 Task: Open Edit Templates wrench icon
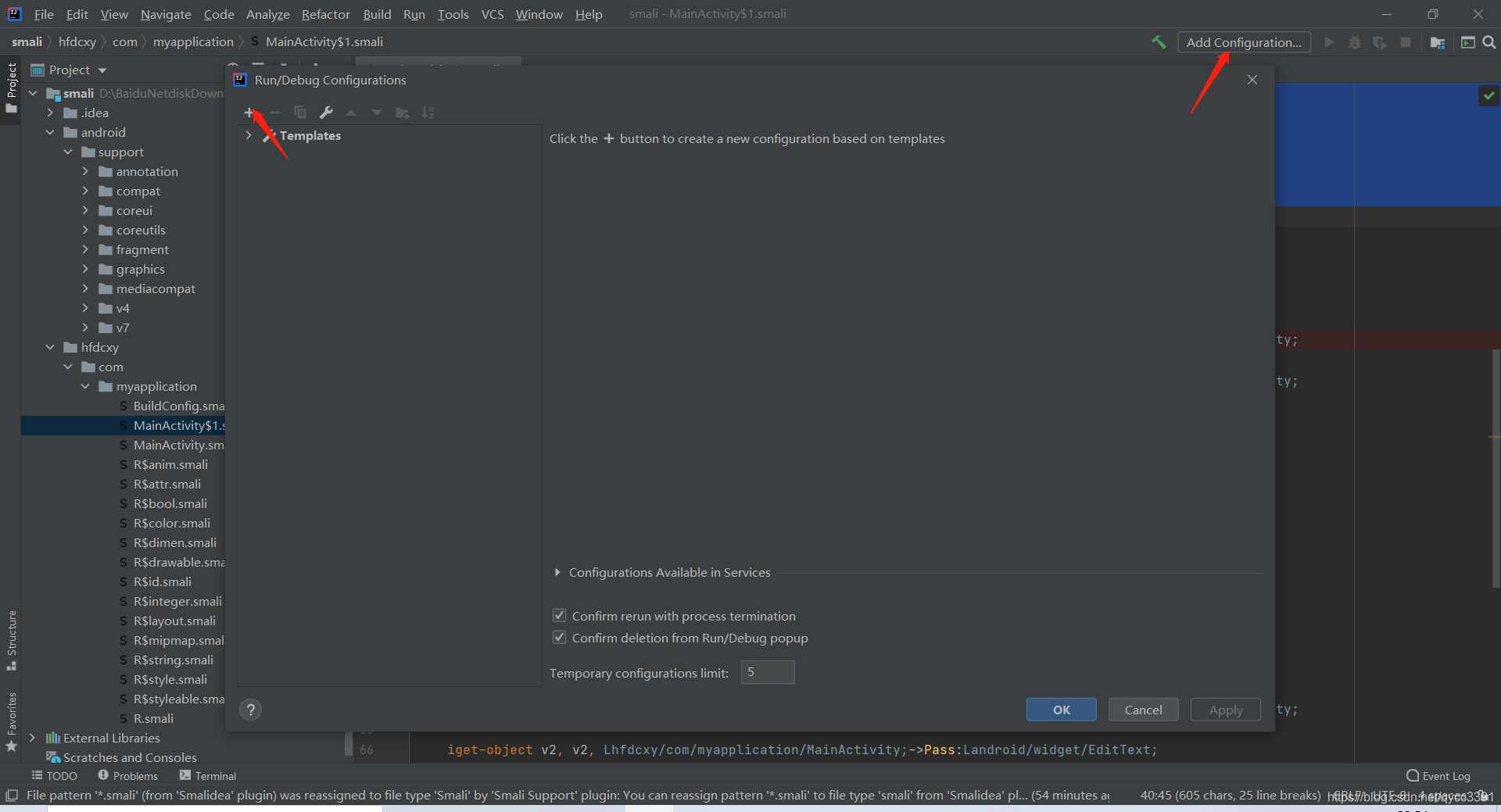pos(326,113)
